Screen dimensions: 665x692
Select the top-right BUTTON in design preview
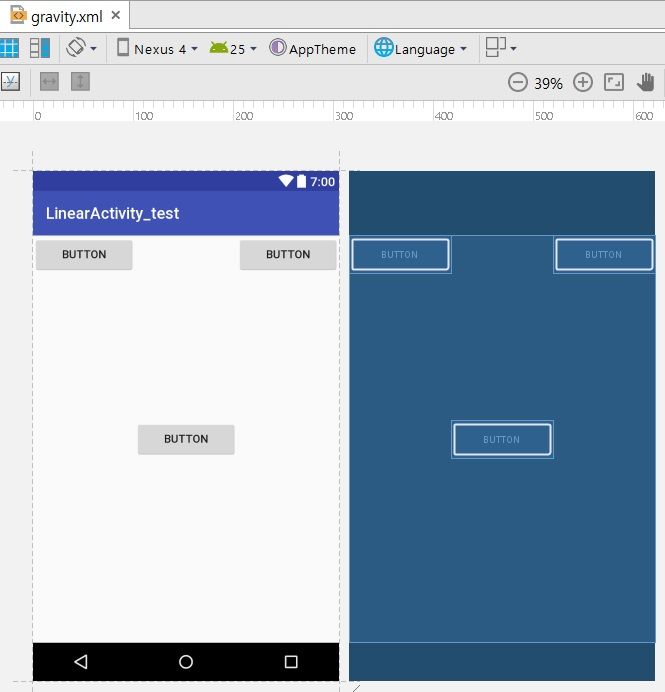pyautogui.click(x=288, y=255)
